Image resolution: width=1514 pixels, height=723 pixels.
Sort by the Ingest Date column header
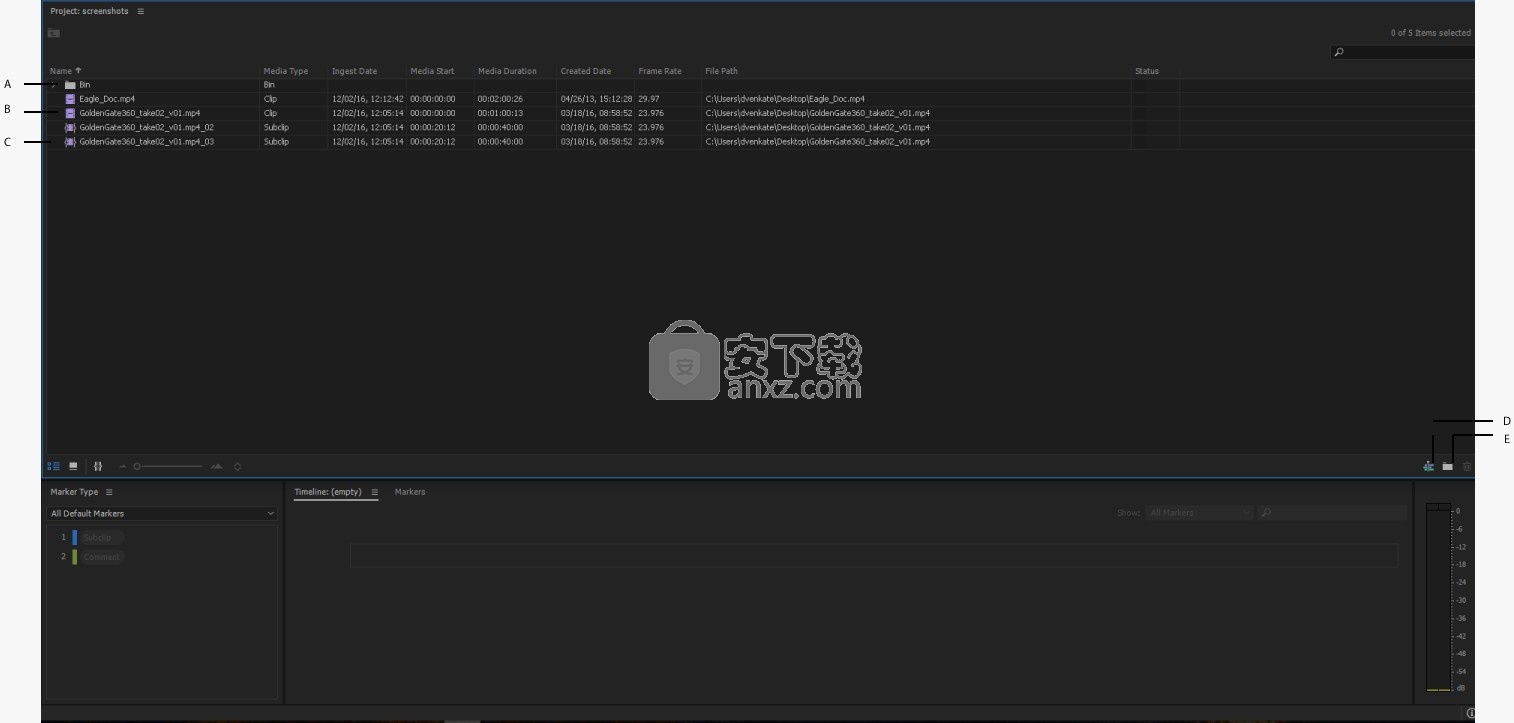355,71
